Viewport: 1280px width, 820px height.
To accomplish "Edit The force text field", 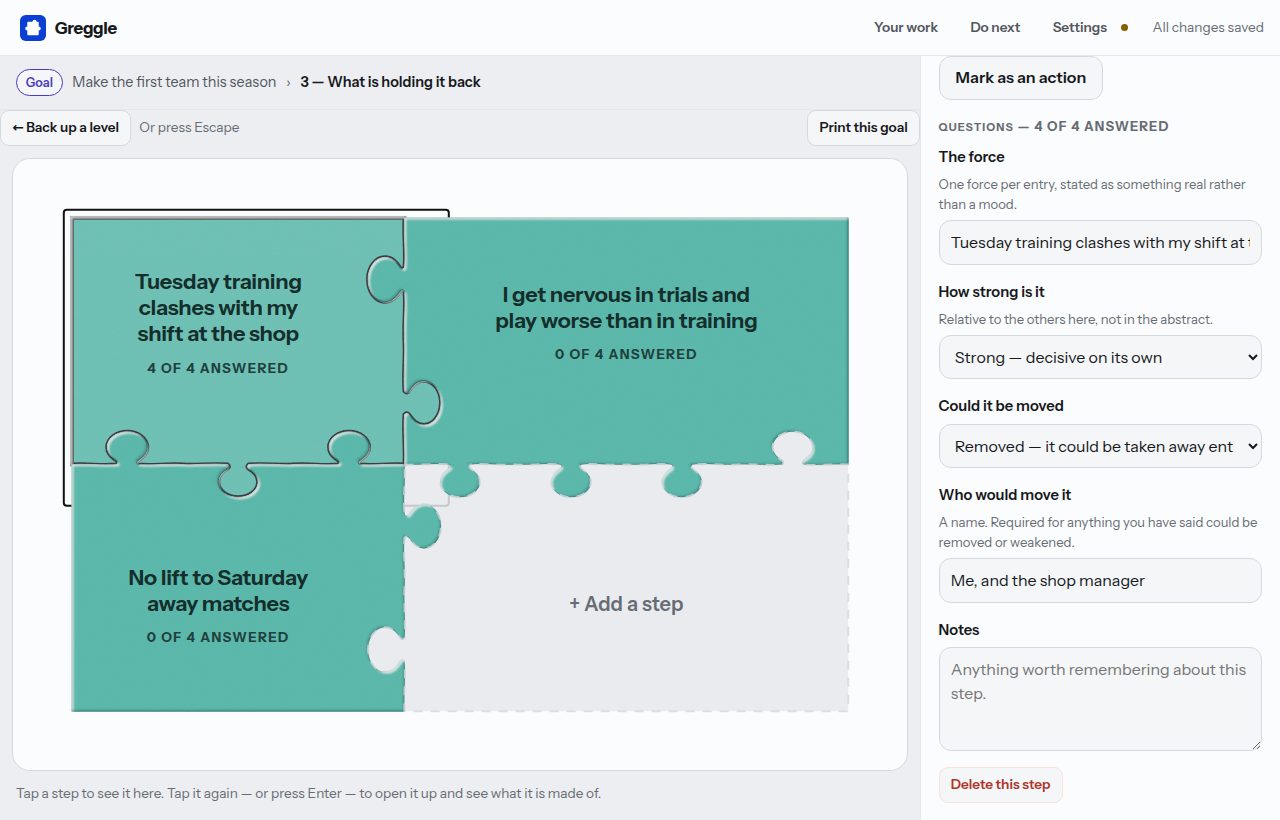I will [x=1100, y=243].
